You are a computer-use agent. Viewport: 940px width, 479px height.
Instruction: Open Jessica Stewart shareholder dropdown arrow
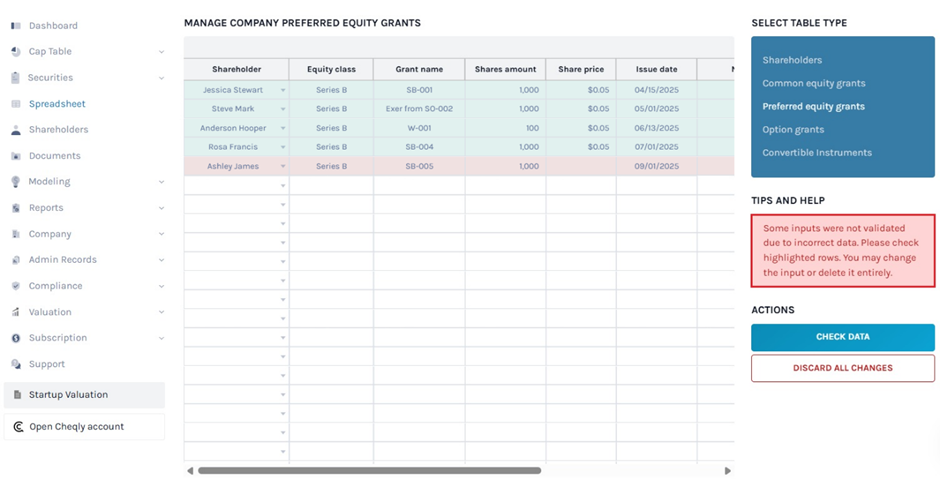pyautogui.click(x=282, y=91)
